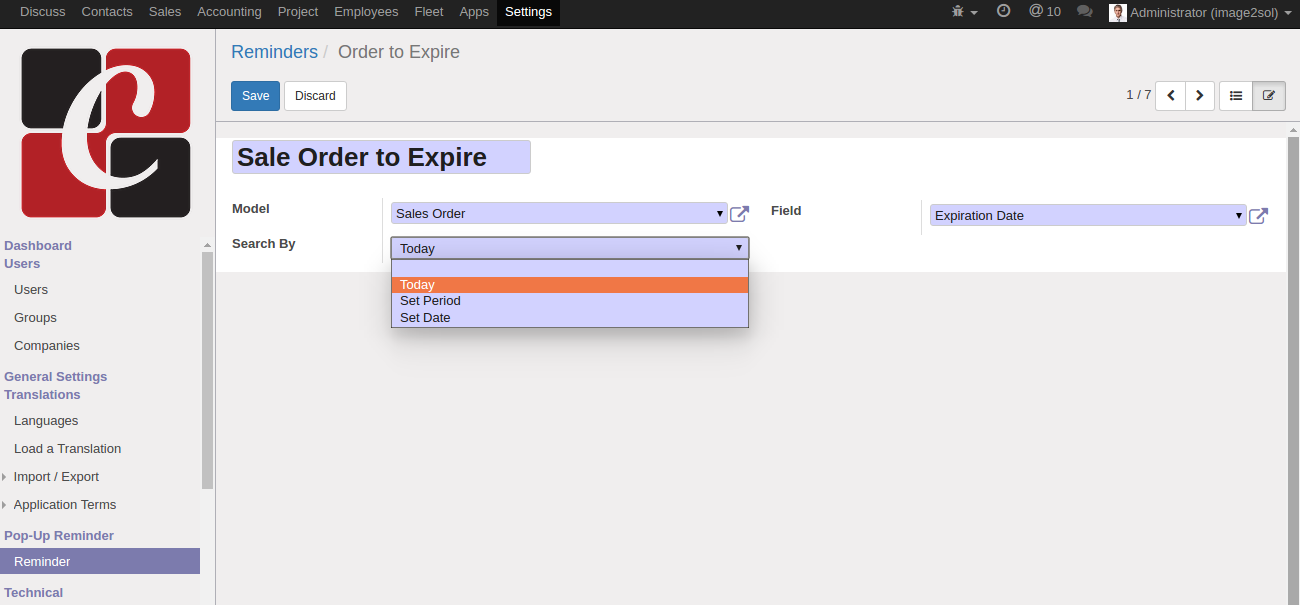
Task: Edit the 'Sale Order to Expire' name field
Action: coord(381,158)
